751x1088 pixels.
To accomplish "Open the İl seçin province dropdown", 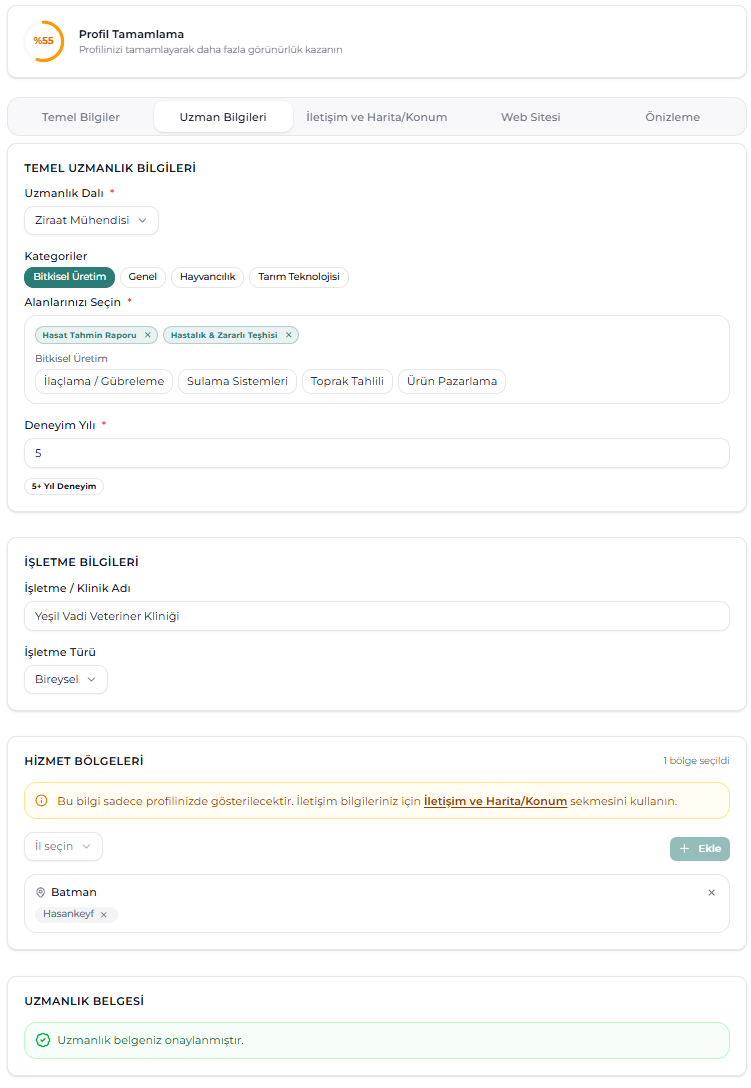I will [x=63, y=846].
